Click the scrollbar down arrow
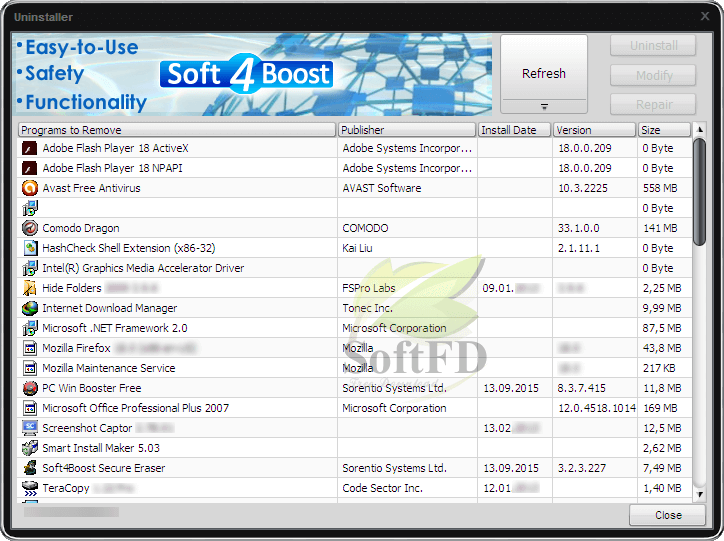 click(700, 494)
